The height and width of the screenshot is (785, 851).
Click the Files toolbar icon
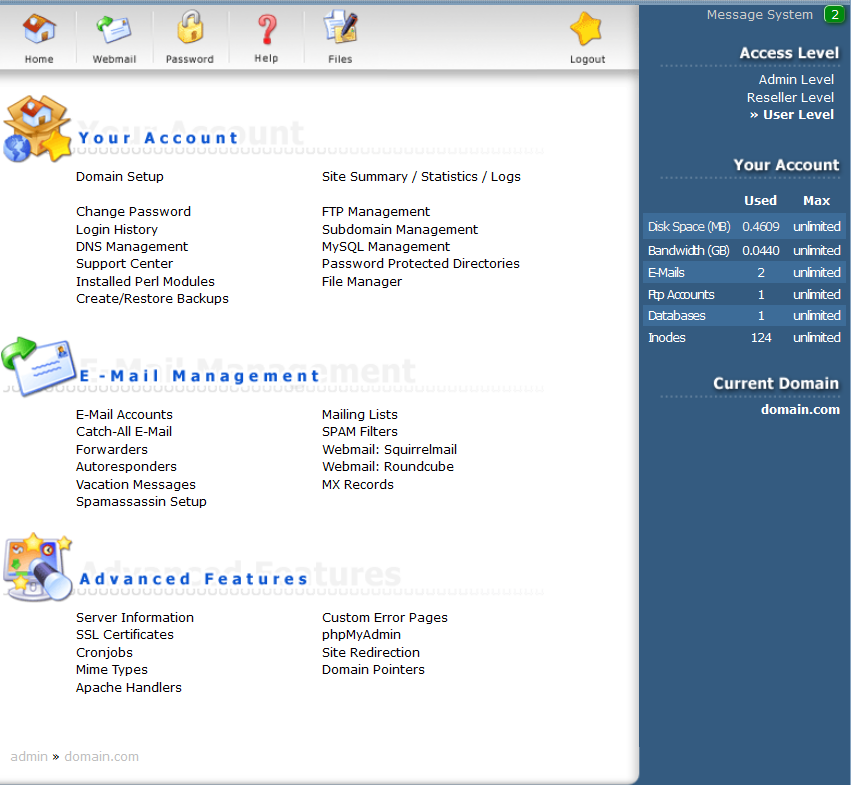(x=340, y=29)
